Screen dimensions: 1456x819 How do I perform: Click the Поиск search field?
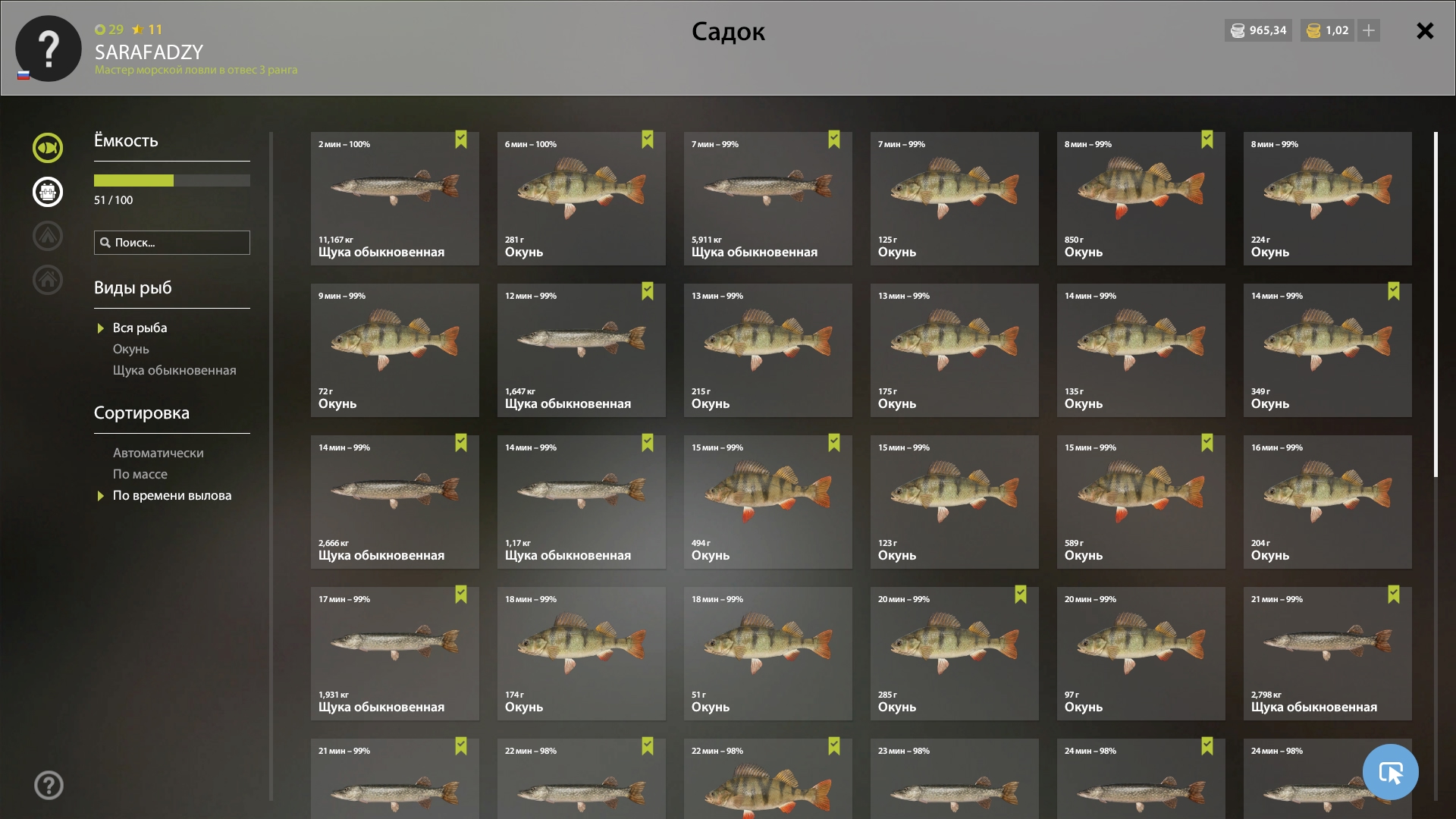(x=172, y=243)
